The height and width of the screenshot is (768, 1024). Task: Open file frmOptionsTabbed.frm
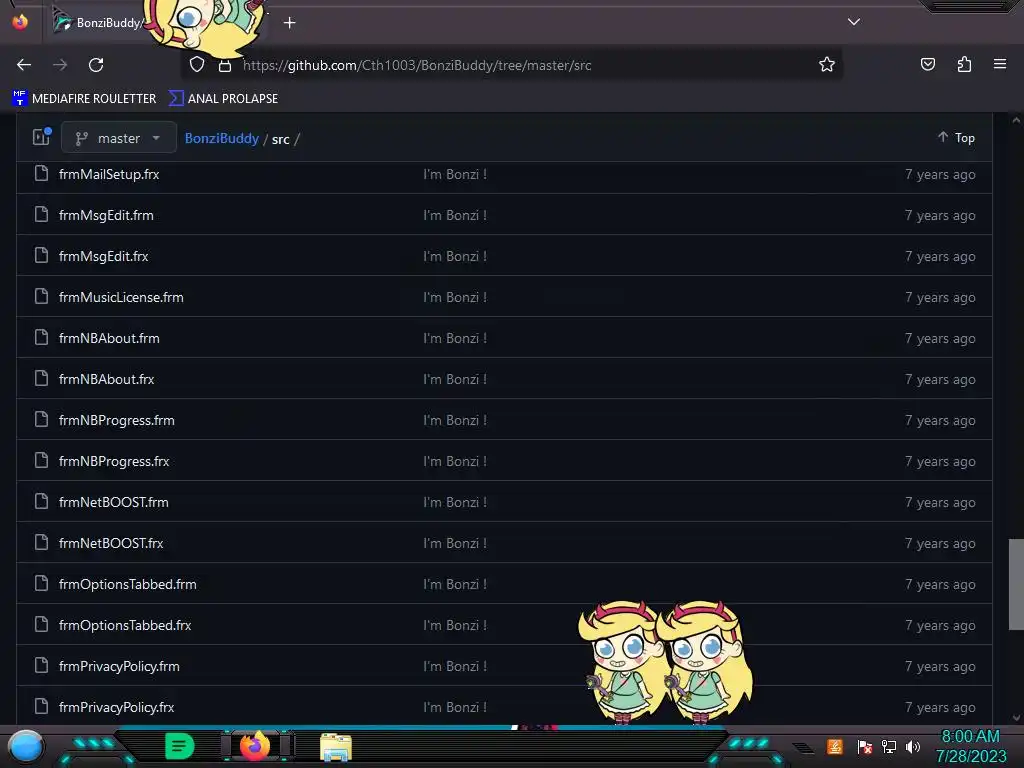click(128, 584)
